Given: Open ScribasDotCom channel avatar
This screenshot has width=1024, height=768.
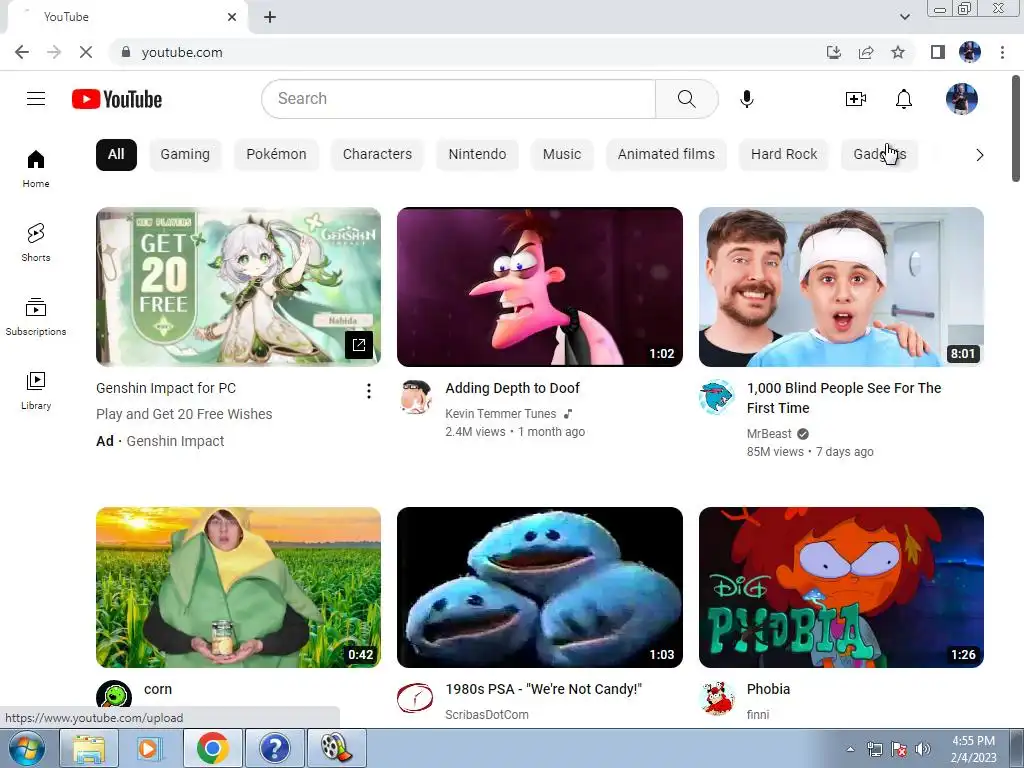Looking at the screenshot, I should pyautogui.click(x=415, y=697).
